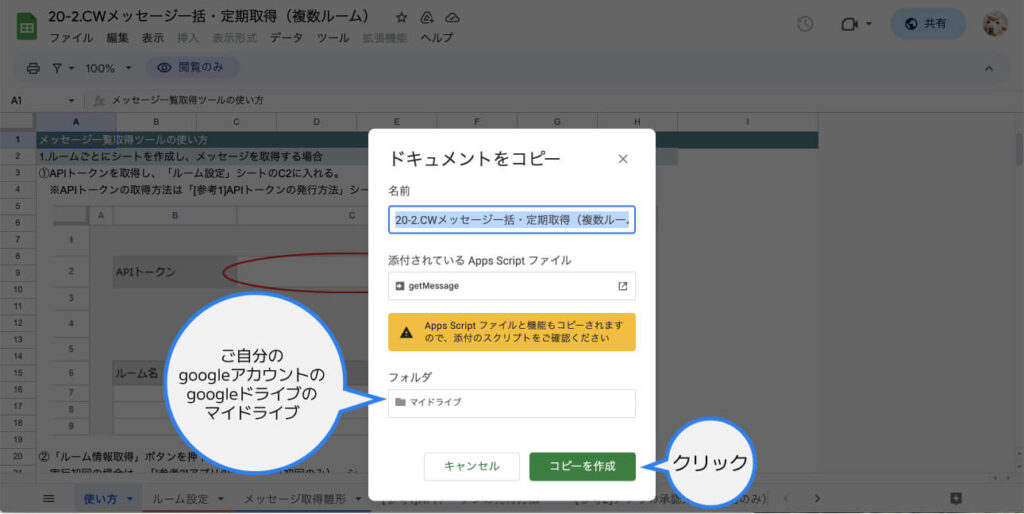
Task: Select column B header
Action: tap(156, 122)
